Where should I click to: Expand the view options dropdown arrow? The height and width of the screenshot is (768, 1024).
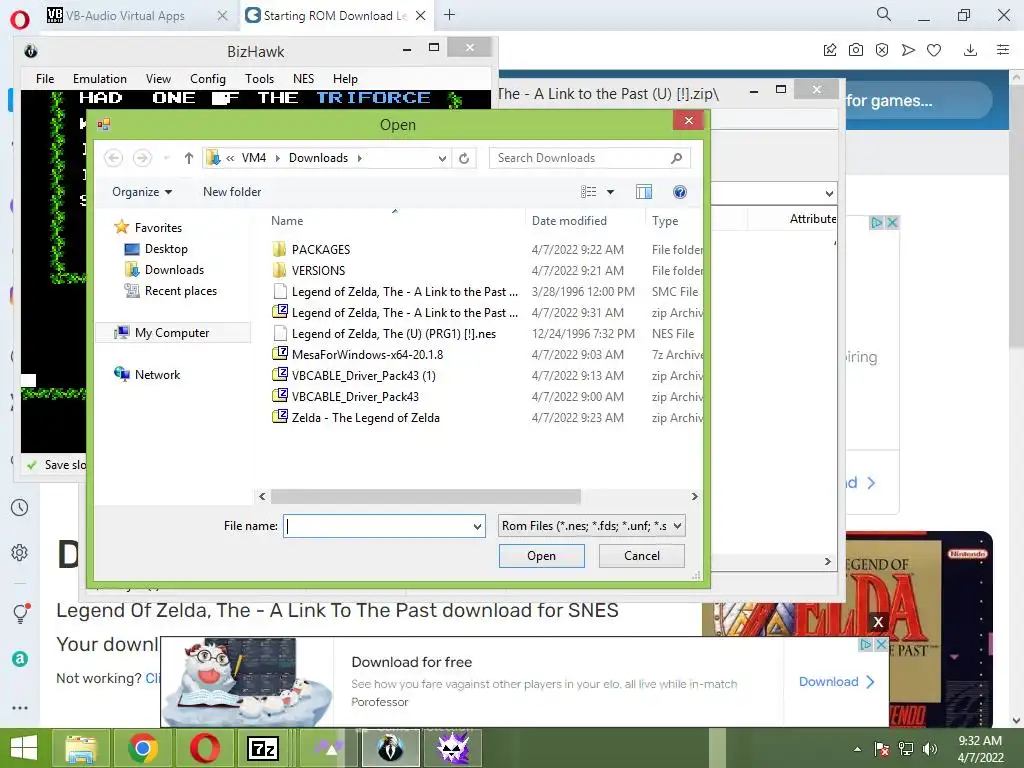611,192
